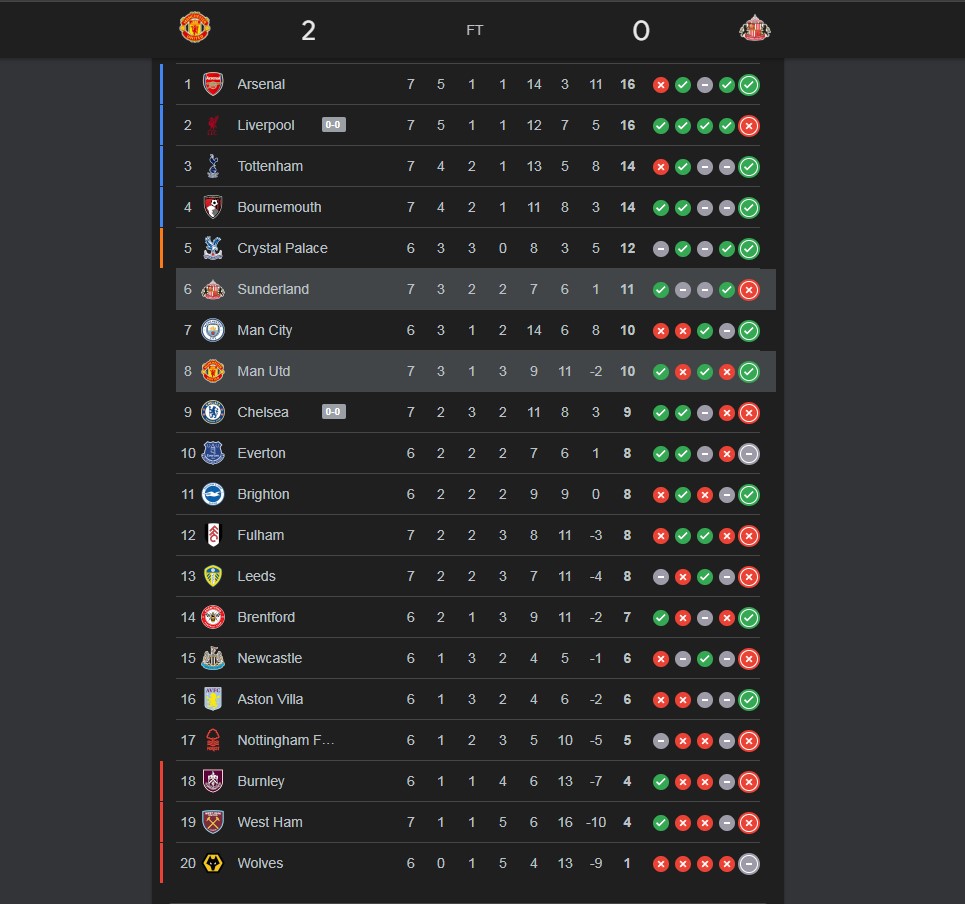965x904 pixels.
Task: Click Chelsea's live 0-0 score badge
Action: click(334, 411)
